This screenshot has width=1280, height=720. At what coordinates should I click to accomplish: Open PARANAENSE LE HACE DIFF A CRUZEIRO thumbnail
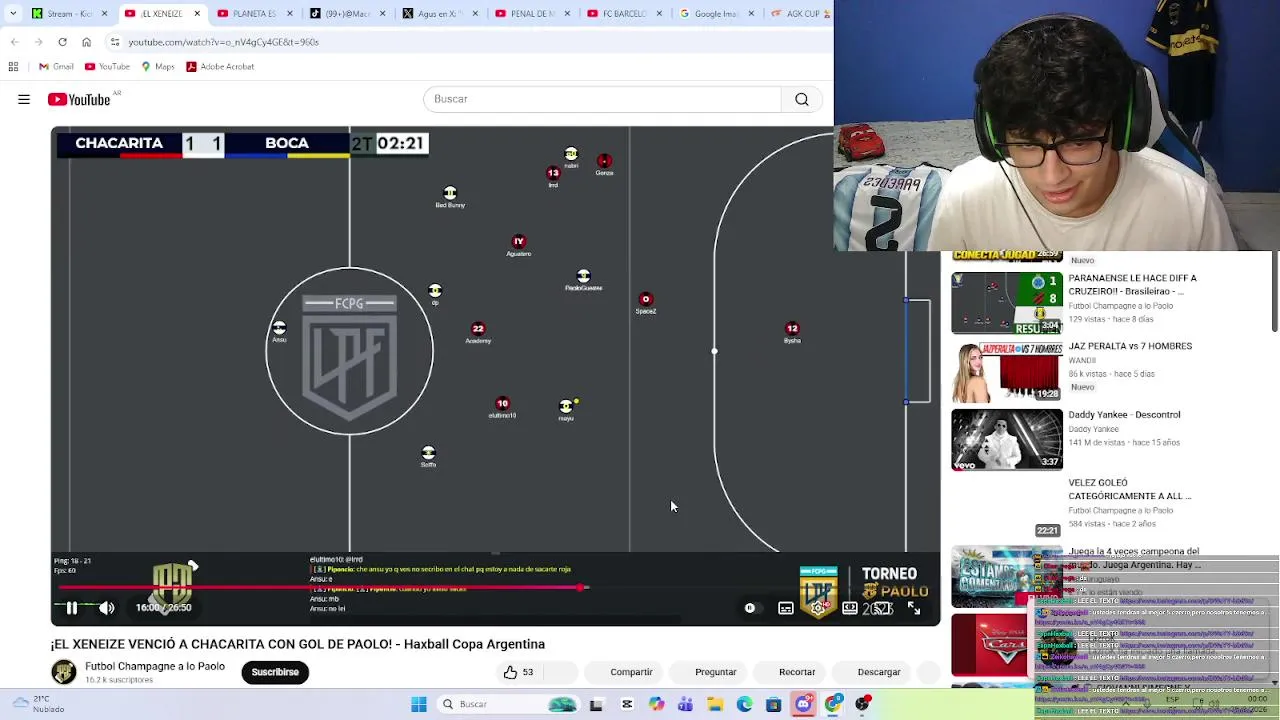click(1007, 303)
